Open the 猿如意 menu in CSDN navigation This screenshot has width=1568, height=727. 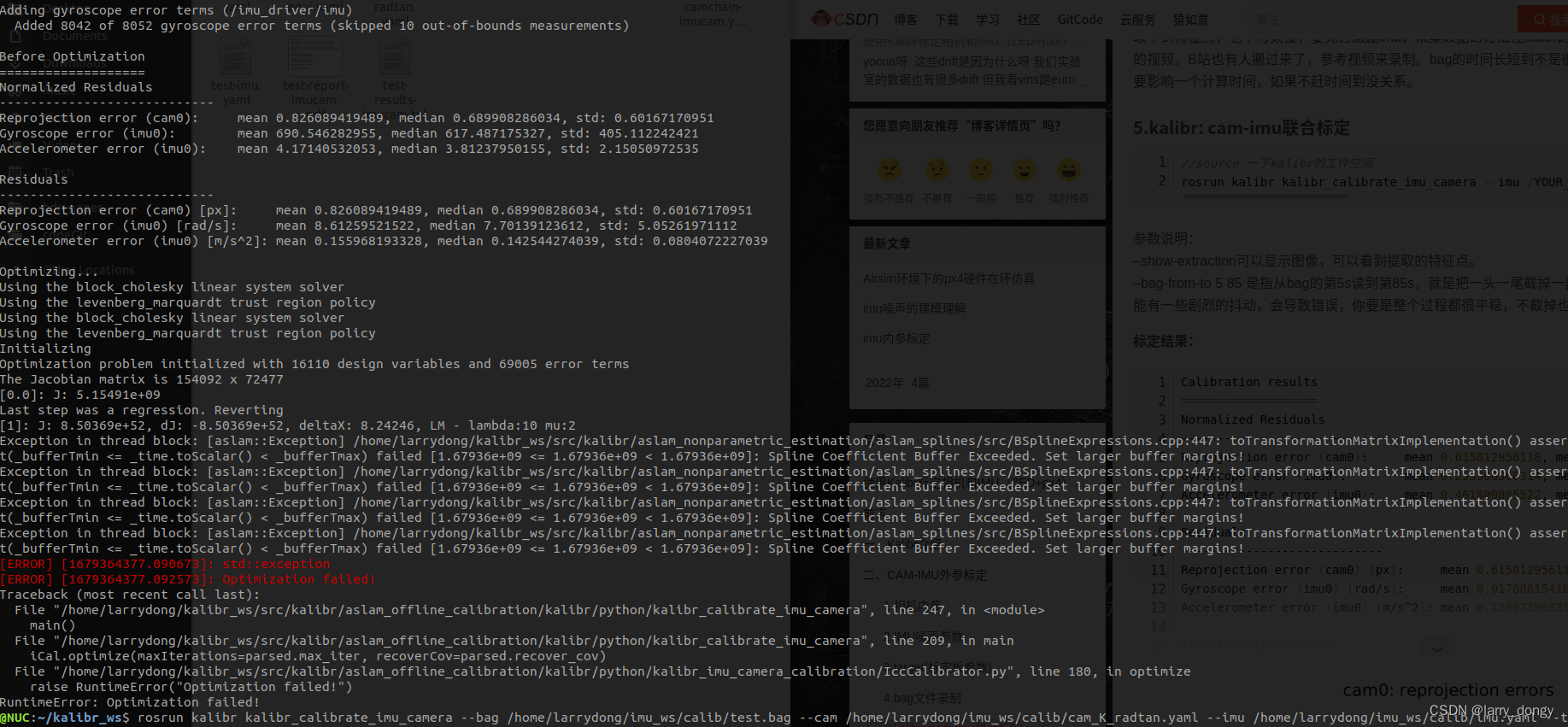(1190, 20)
